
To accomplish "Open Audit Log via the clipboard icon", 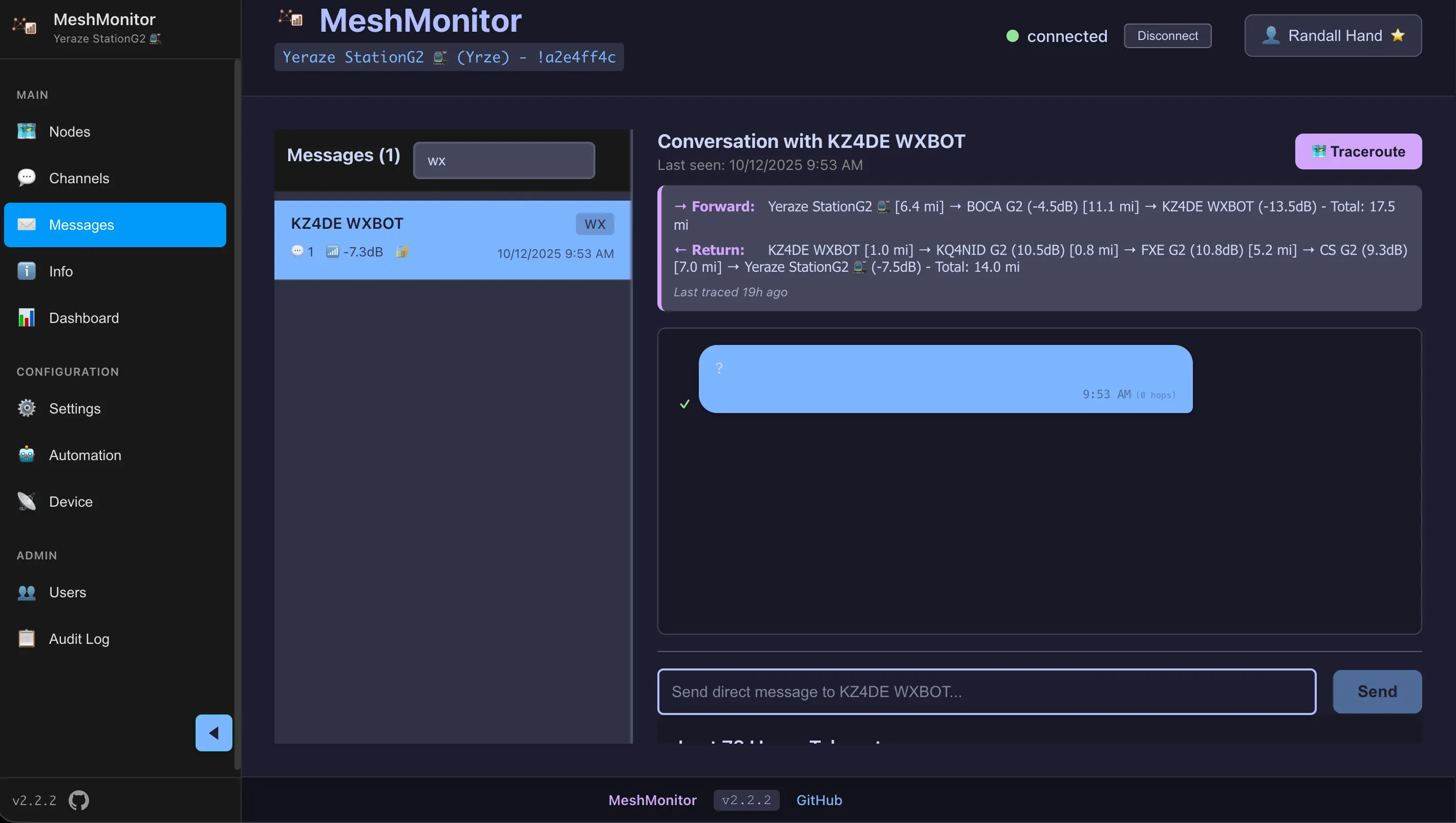I will (x=26, y=638).
